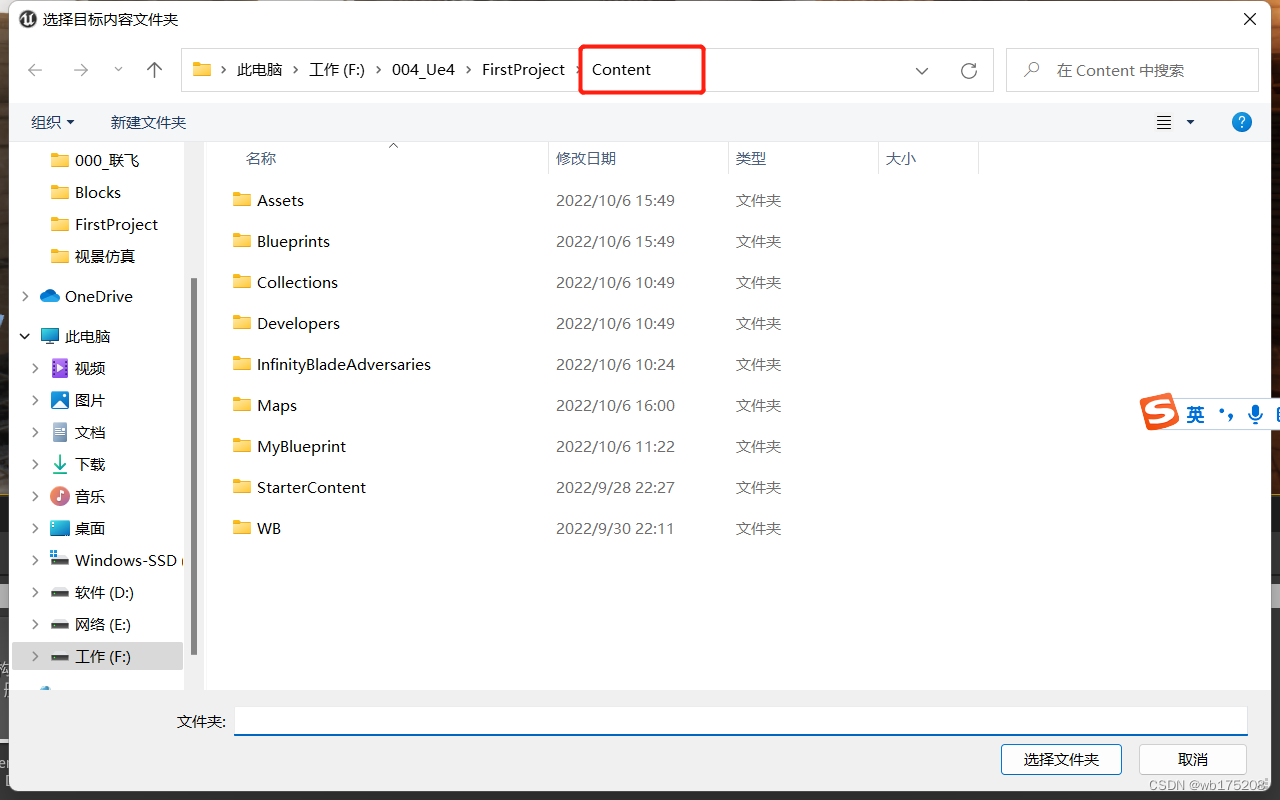1280x800 pixels.
Task: Sort by 名称 column header
Action: (x=261, y=158)
